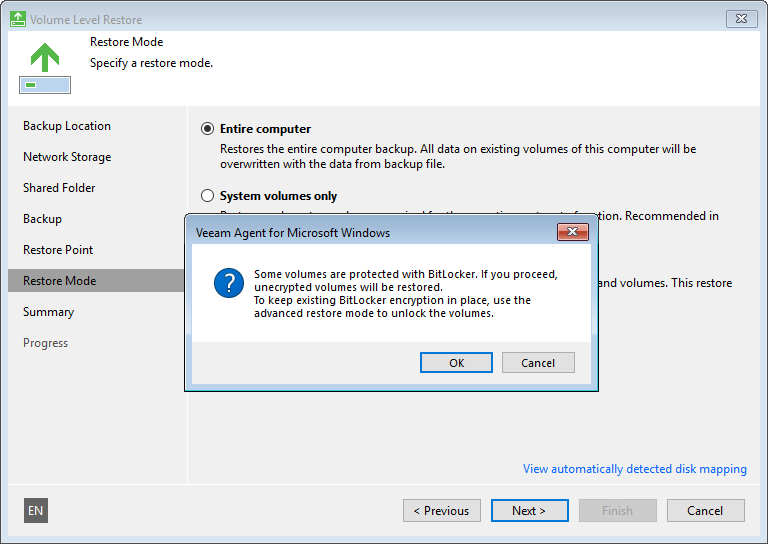Open the Network Storage step

(x=67, y=157)
